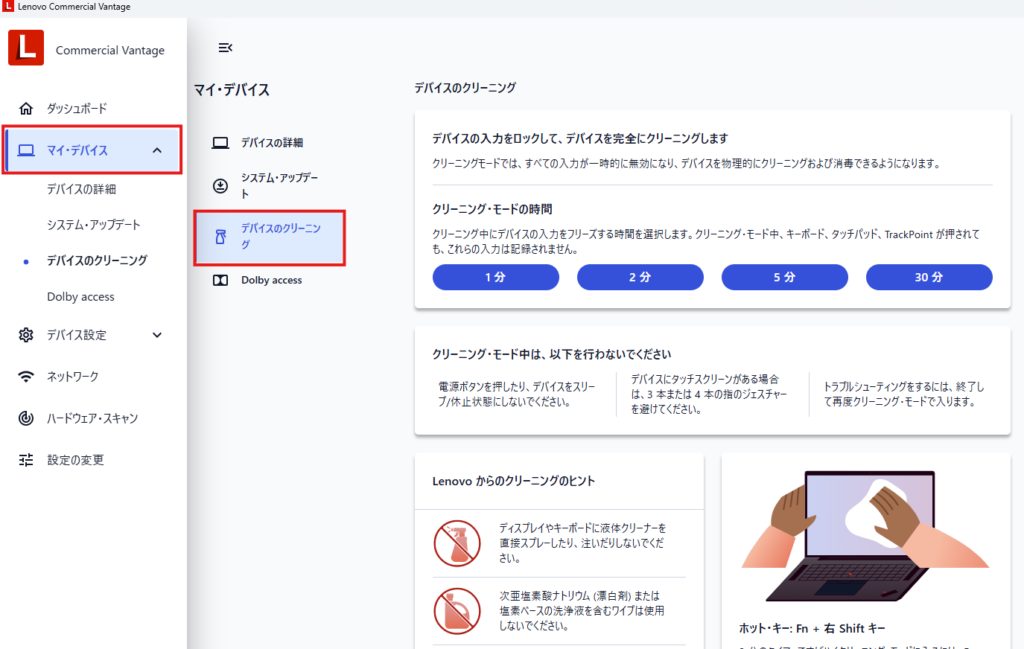Start 1分 cleaning mode

tap(495, 277)
